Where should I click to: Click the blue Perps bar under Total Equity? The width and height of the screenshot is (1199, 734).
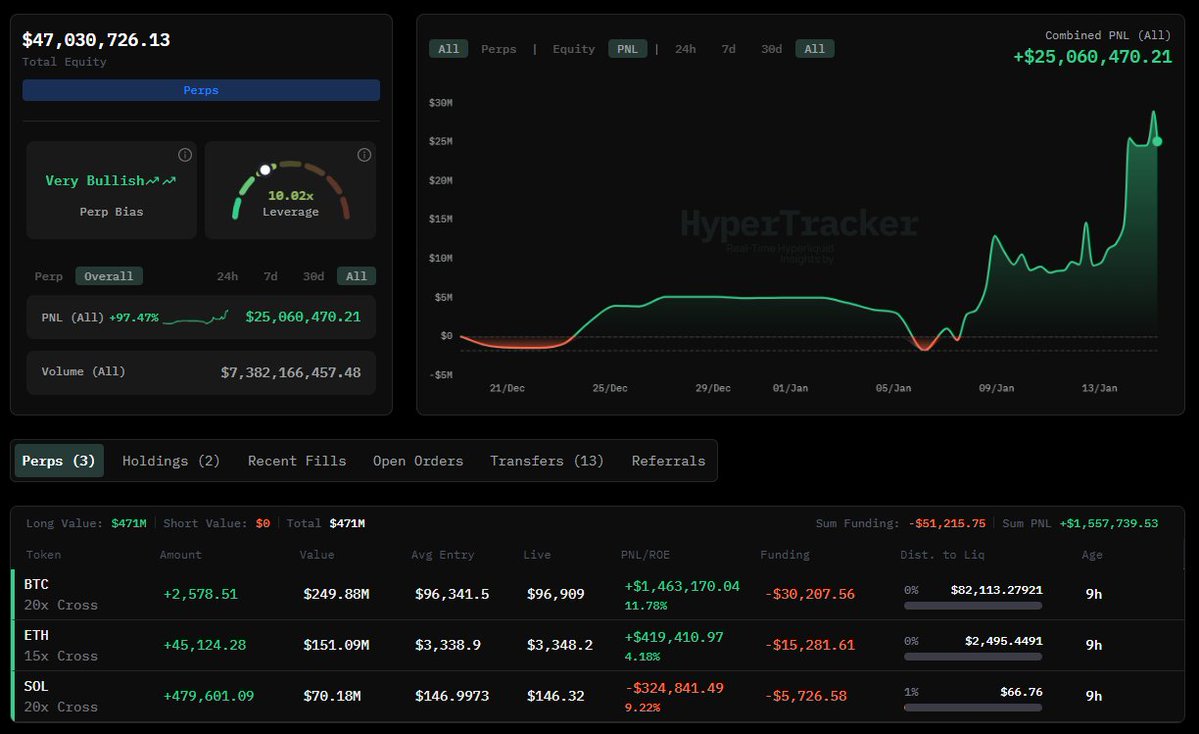pyautogui.click(x=201, y=90)
